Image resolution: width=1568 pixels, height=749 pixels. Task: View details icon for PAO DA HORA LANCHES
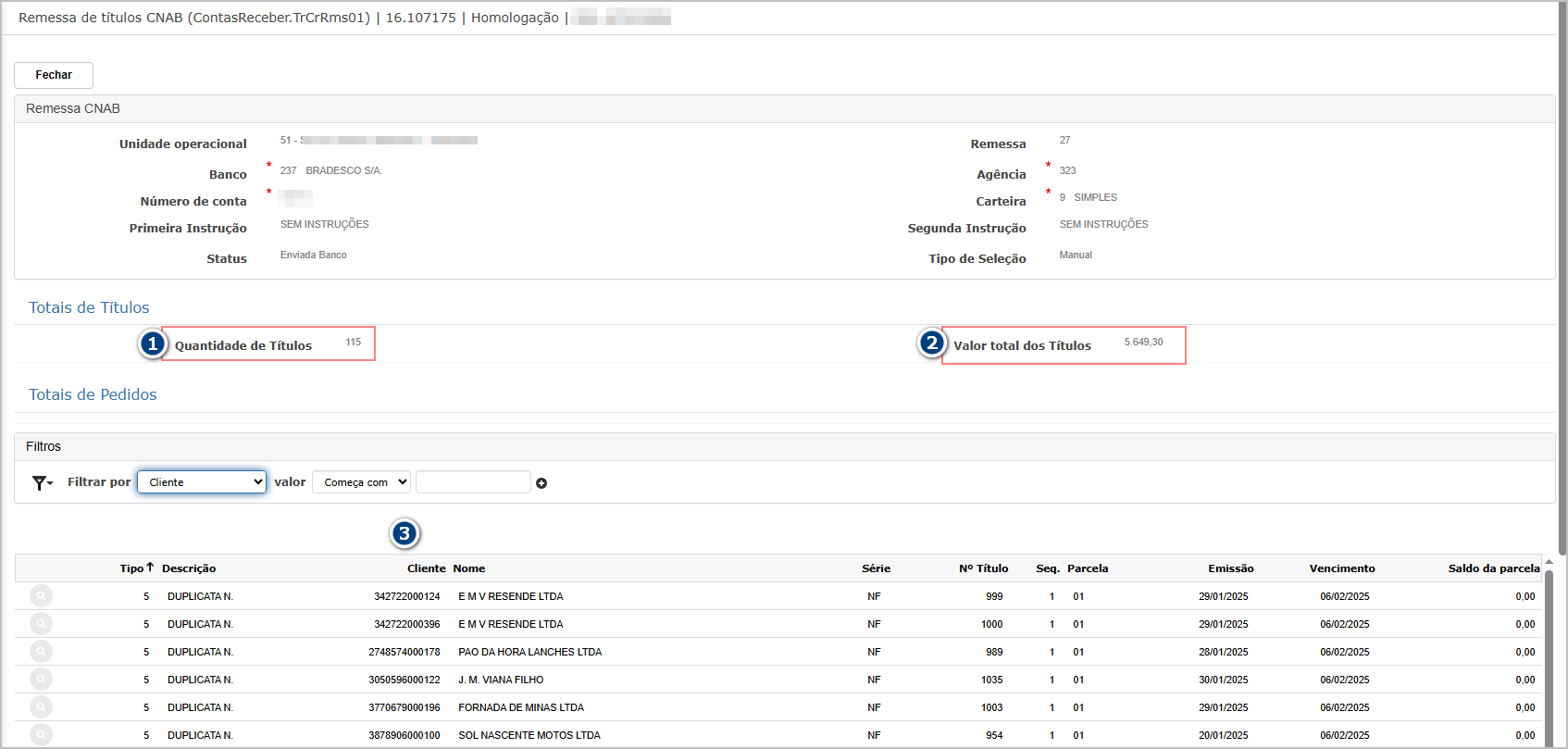click(41, 652)
